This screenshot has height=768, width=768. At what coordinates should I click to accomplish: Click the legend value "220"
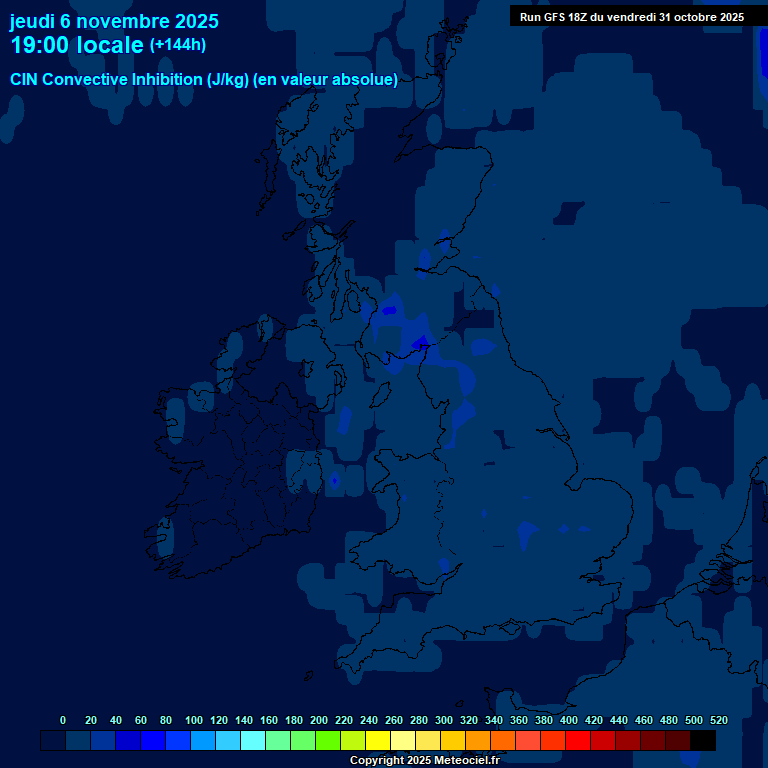point(344,720)
